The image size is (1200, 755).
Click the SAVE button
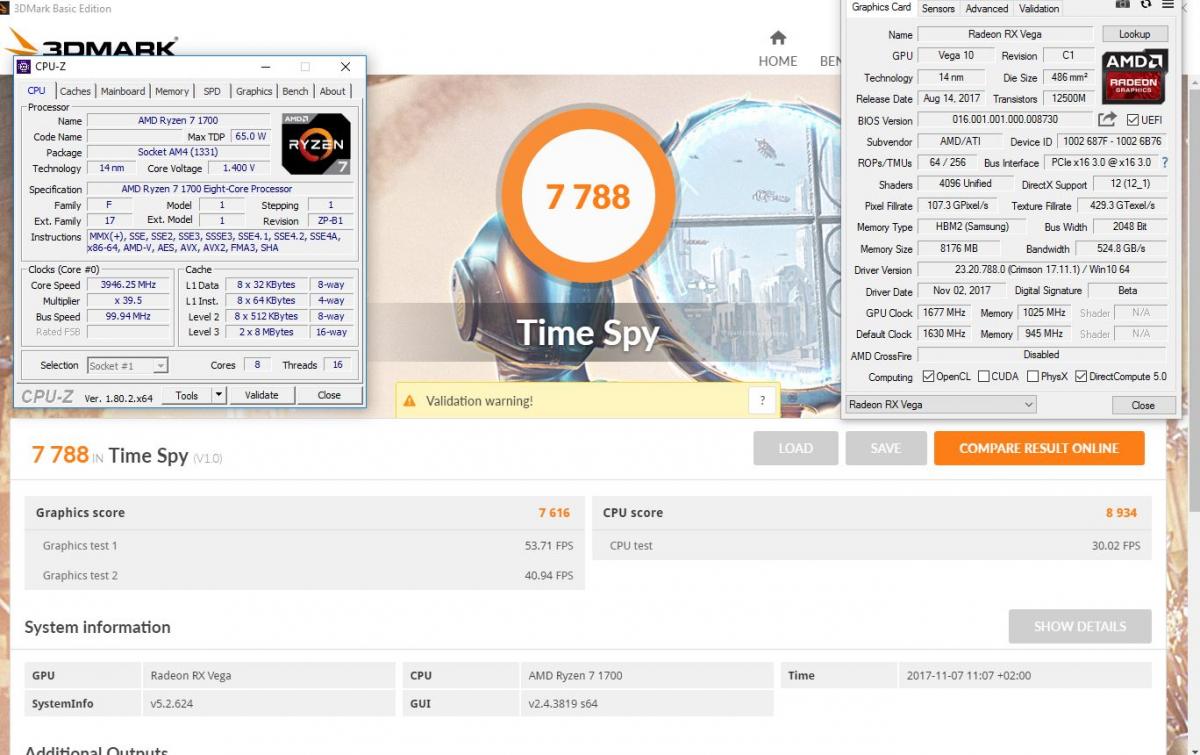[885, 448]
